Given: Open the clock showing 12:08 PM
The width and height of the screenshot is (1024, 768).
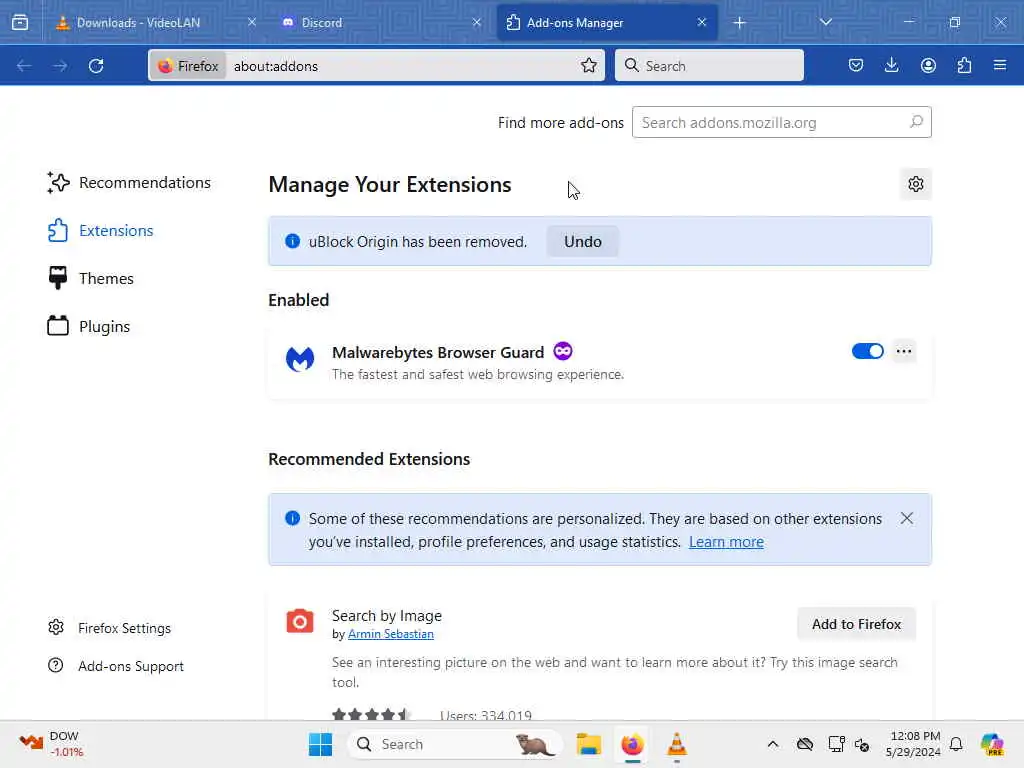Looking at the screenshot, I should pyautogui.click(x=914, y=744).
